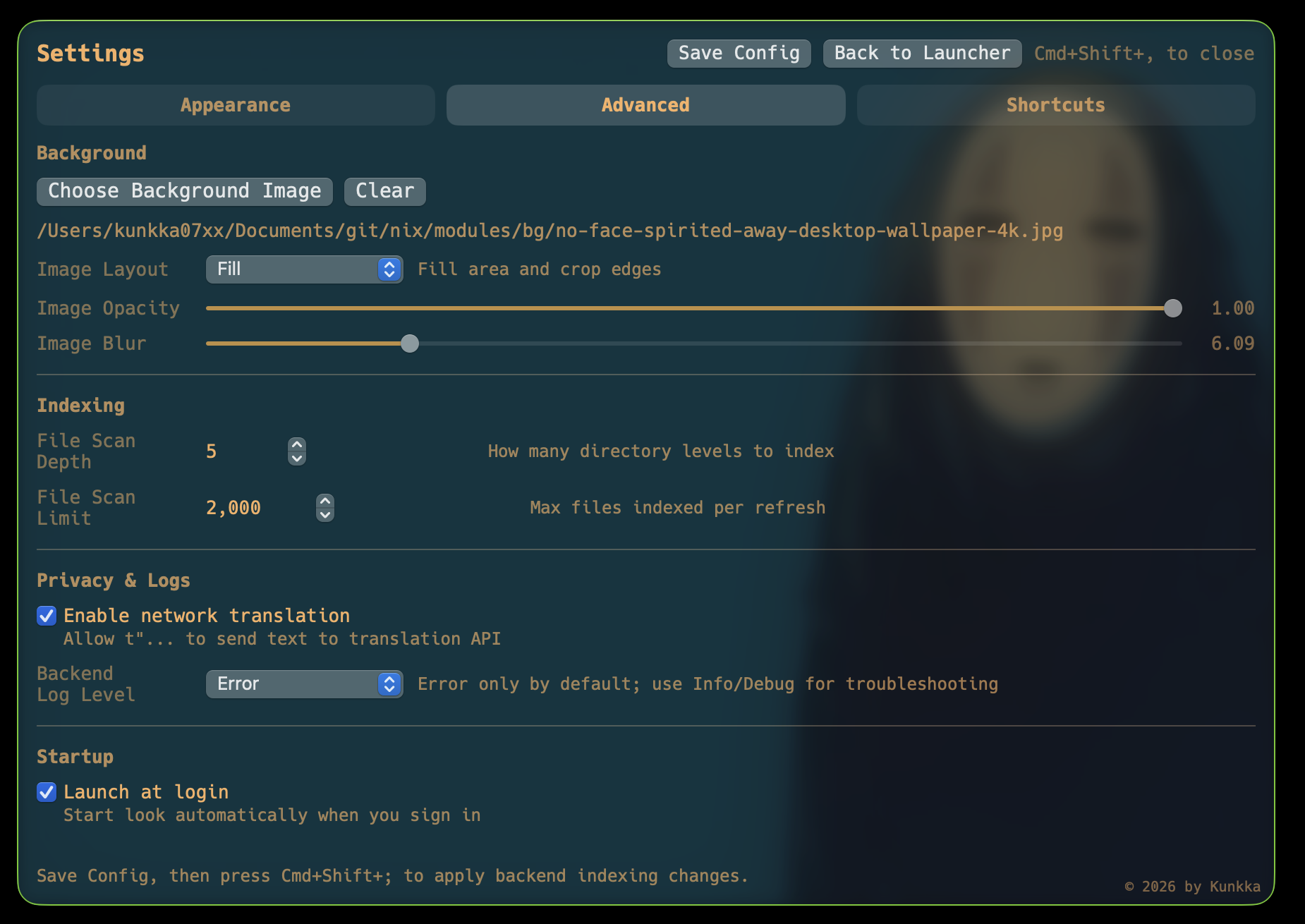The image size is (1305, 924).
Task: Click Save Config
Action: pos(739,53)
